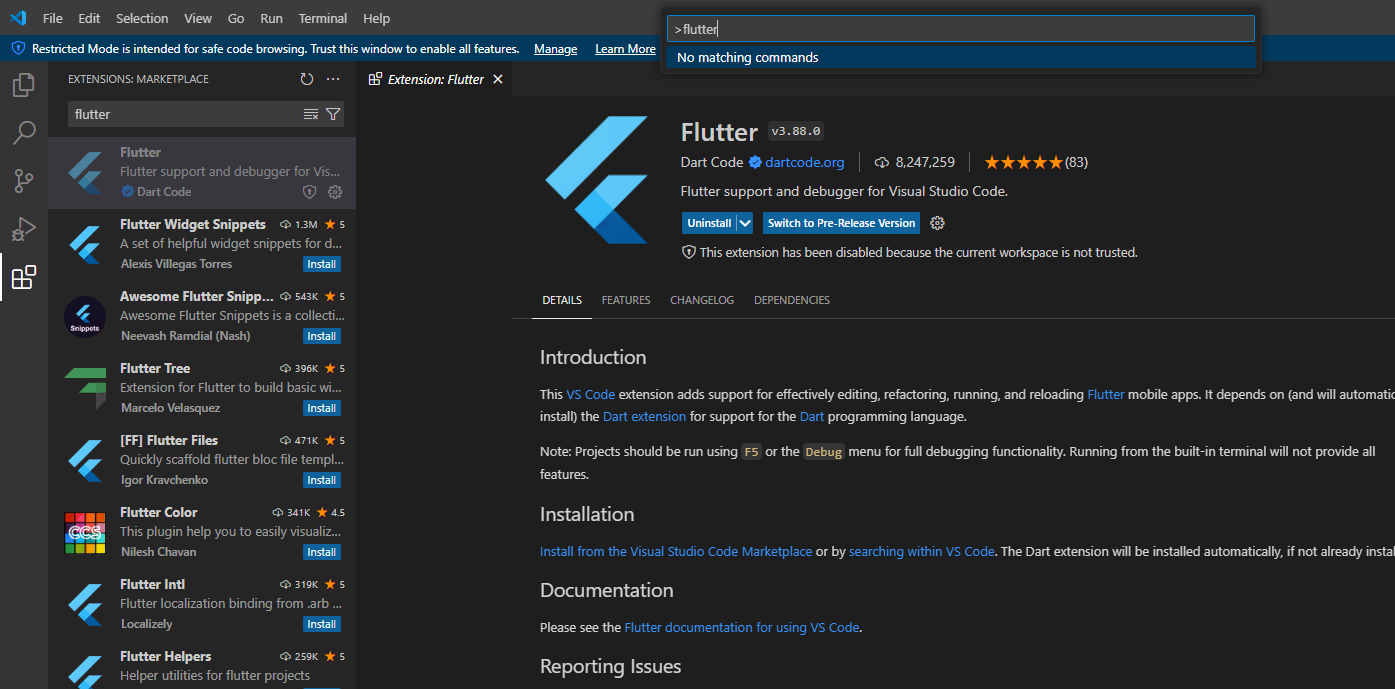Open the dartcode.org publisher link
Screen dimensions: 1395x689
click(x=804, y=162)
